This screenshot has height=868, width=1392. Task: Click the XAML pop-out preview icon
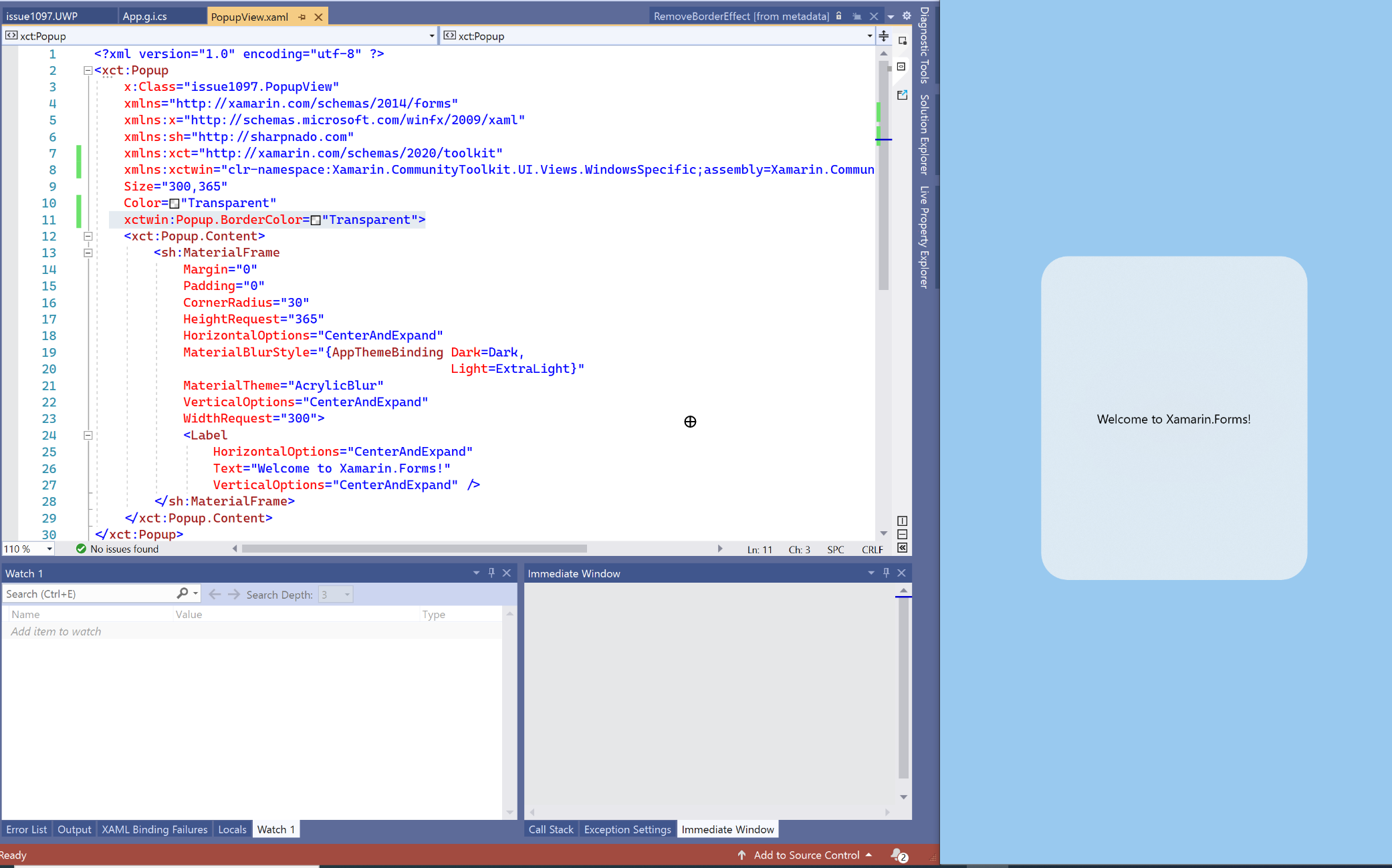tap(902, 96)
